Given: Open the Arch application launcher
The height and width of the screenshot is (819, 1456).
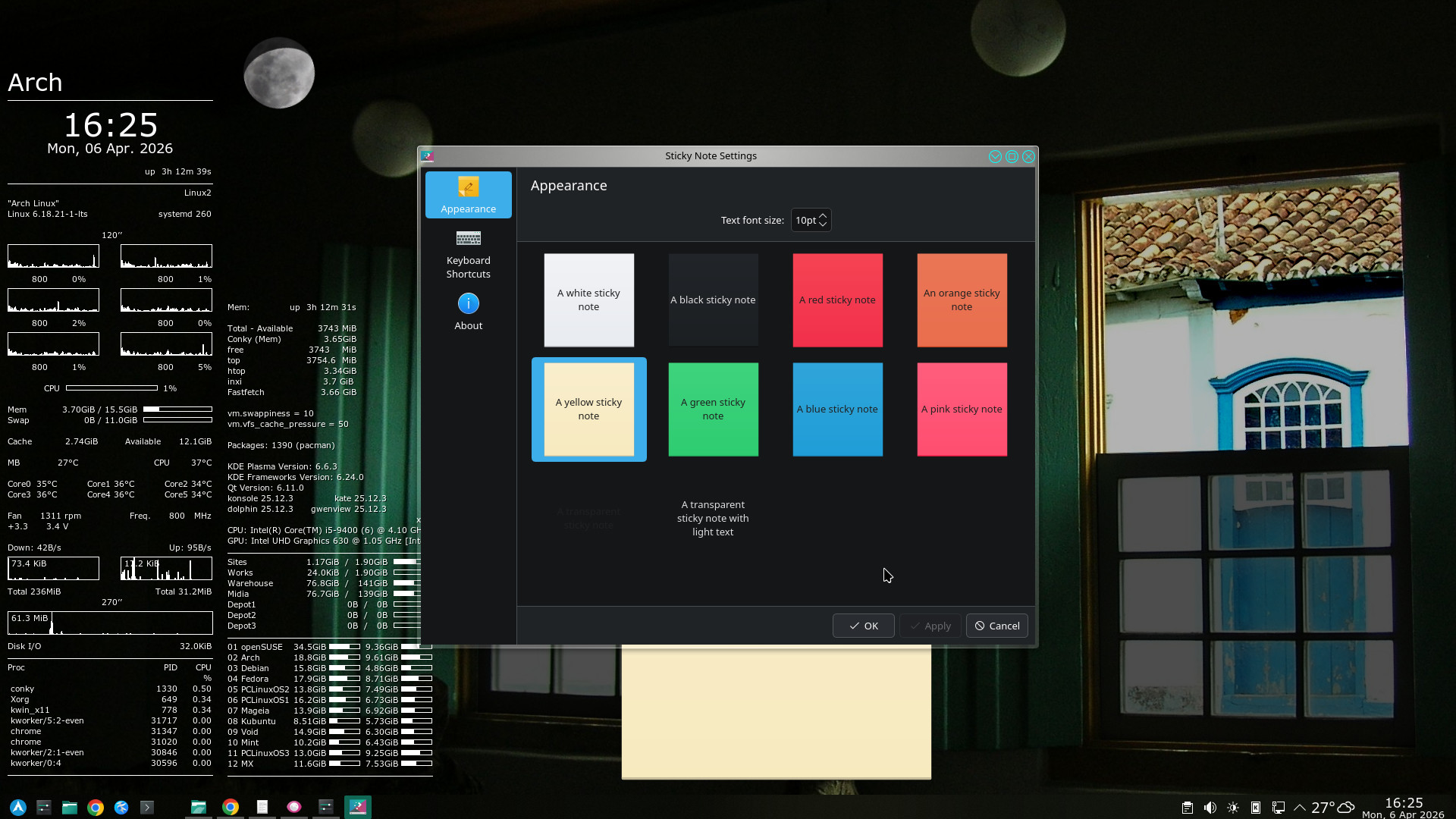Looking at the screenshot, I should click(18, 808).
